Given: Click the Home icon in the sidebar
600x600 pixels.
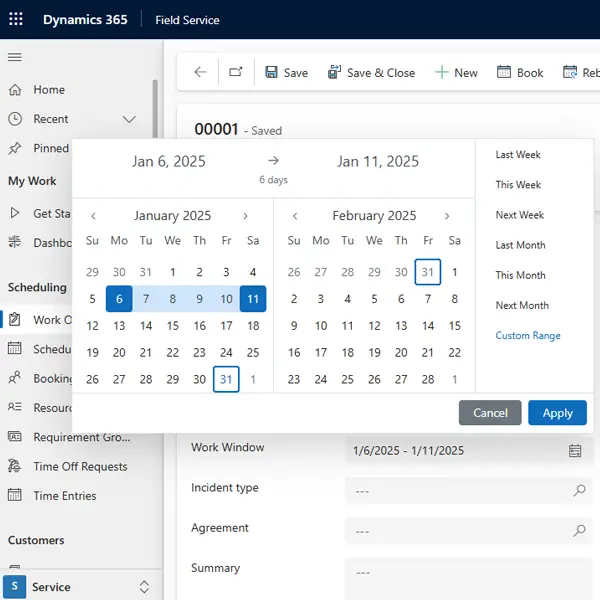Looking at the screenshot, I should pos(15,90).
